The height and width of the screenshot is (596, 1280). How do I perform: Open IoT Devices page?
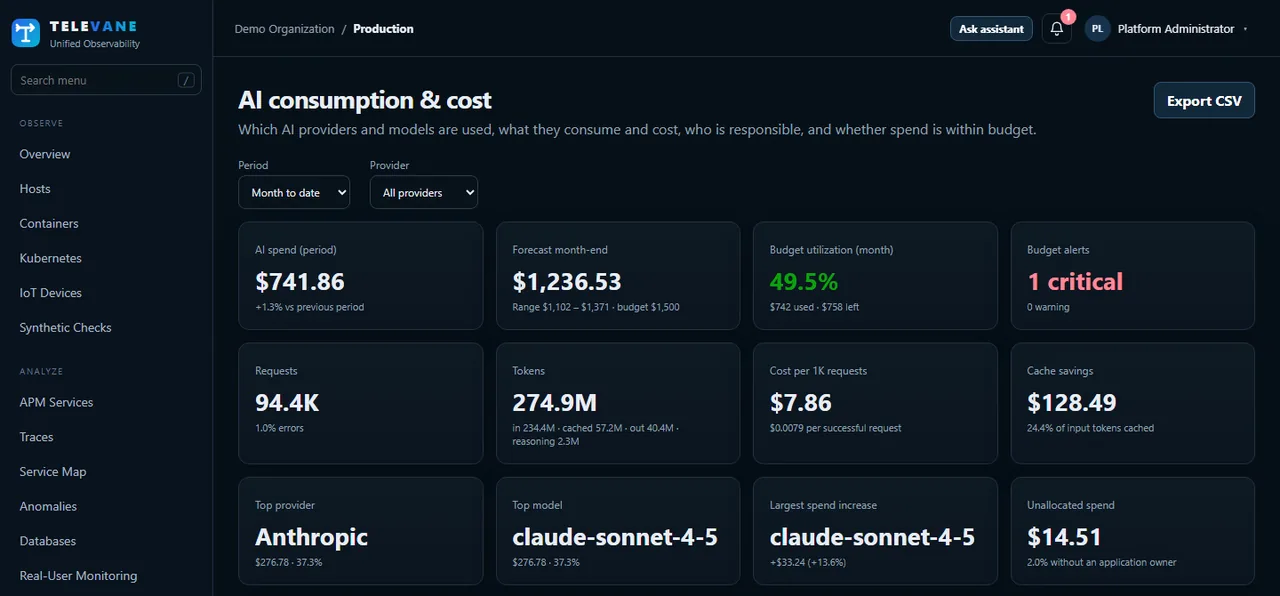tap(51, 293)
